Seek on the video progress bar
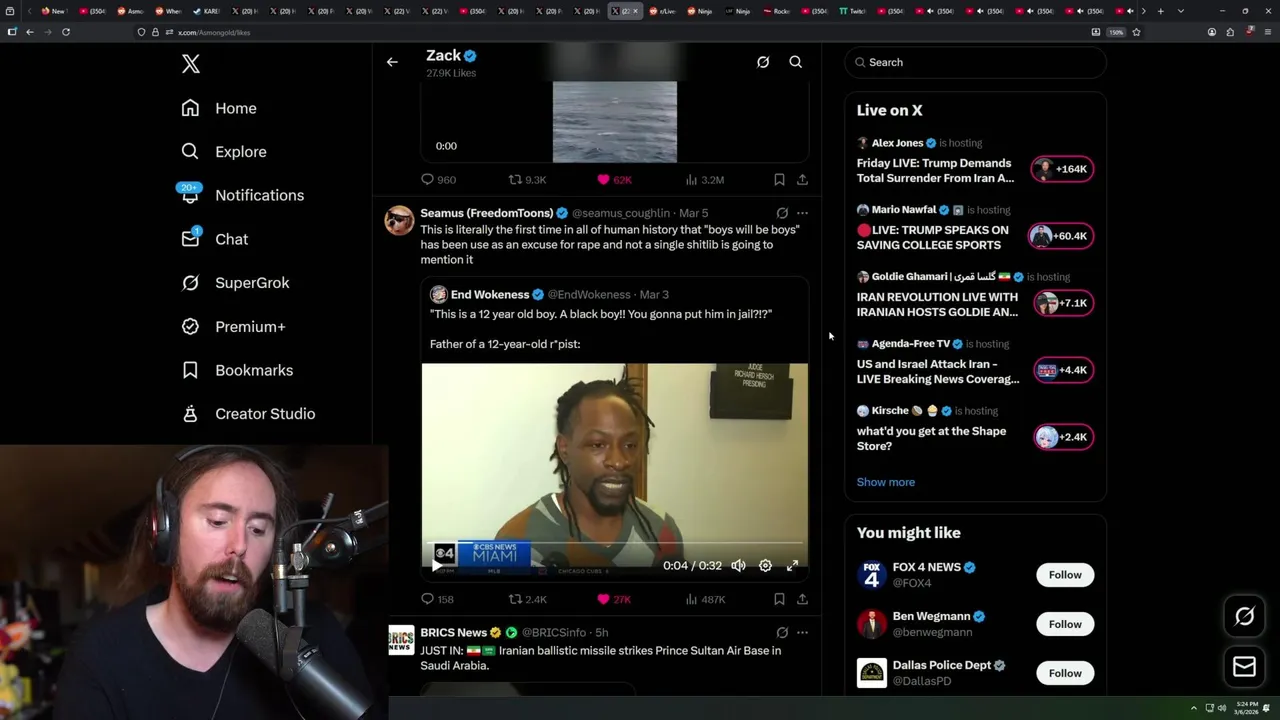 click(x=615, y=543)
